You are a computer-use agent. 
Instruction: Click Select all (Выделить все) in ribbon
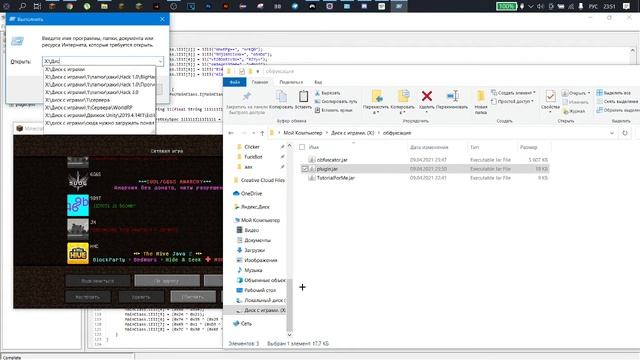tap(613, 93)
